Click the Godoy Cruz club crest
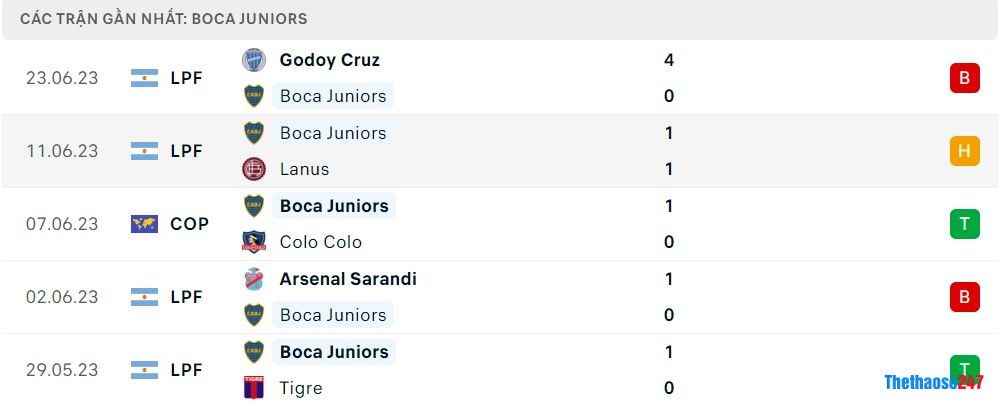Image resolution: width=1001 pixels, height=406 pixels. coord(254,60)
